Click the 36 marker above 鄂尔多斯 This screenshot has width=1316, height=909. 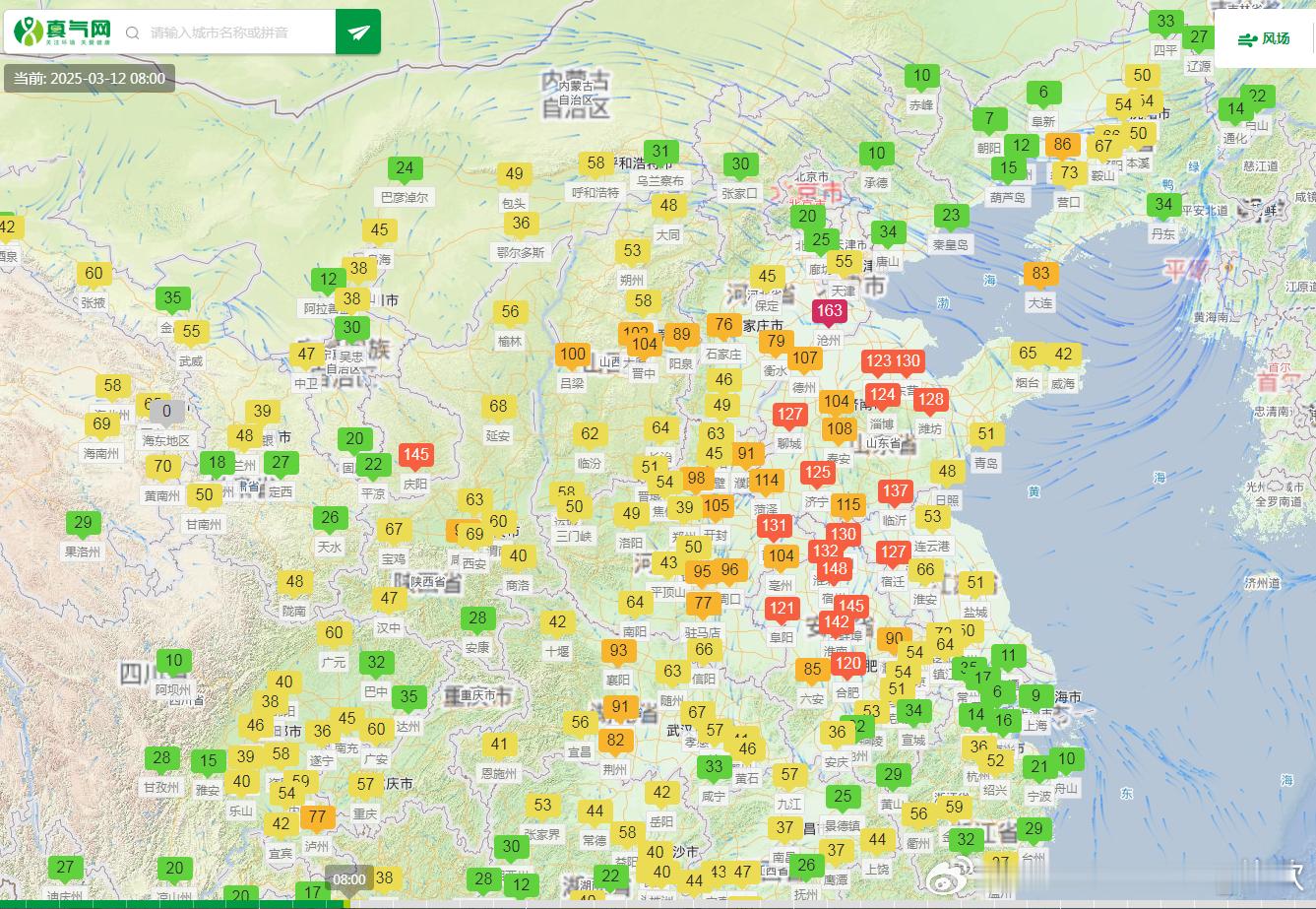[522, 225]
